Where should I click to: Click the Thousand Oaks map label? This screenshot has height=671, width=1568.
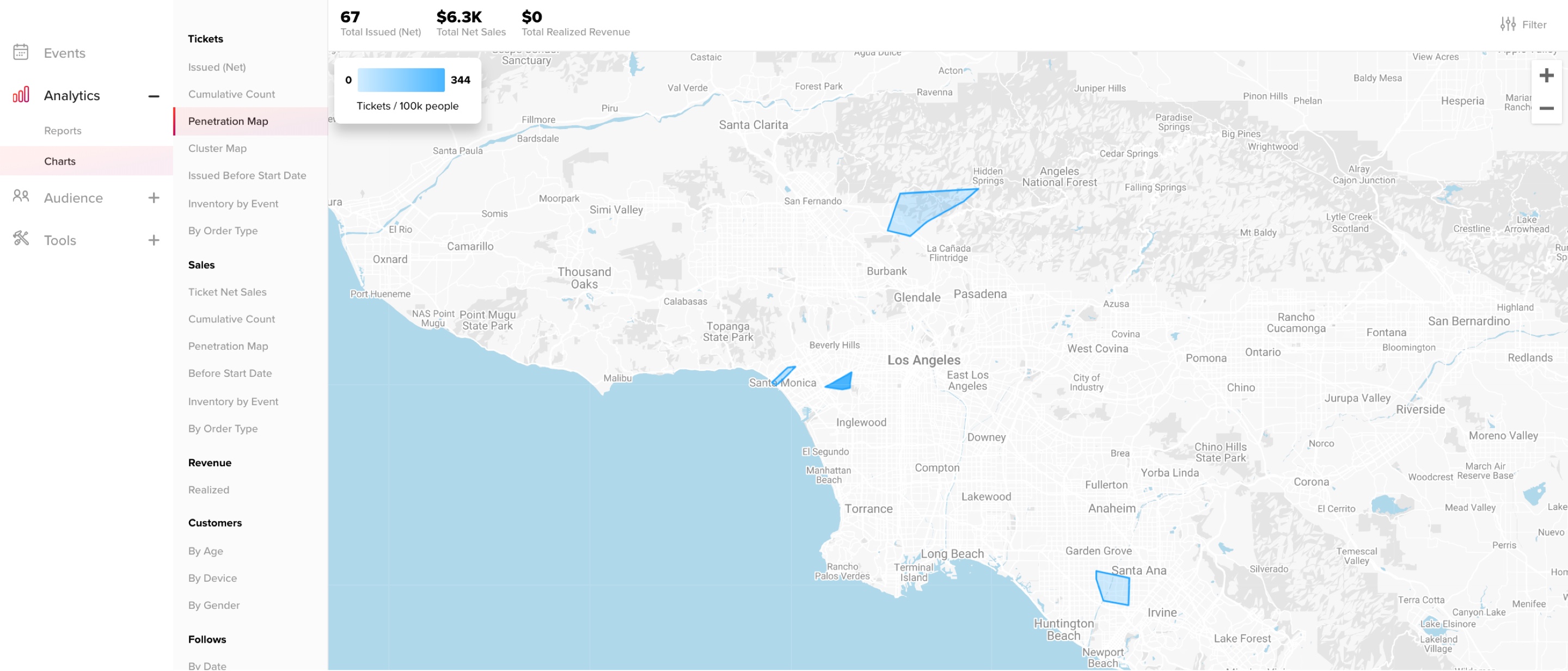click(584, 278)
